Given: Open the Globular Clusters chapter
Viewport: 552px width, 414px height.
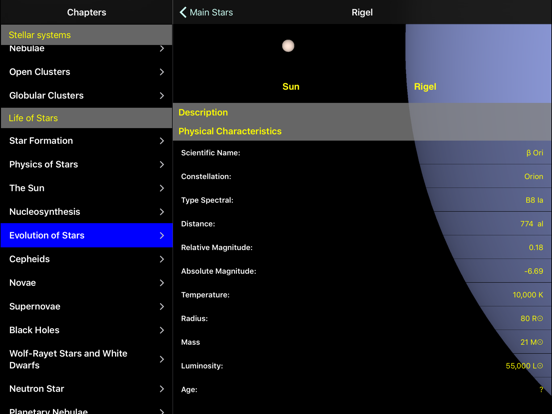Looking at the screenshot, I should coord(86,95).
